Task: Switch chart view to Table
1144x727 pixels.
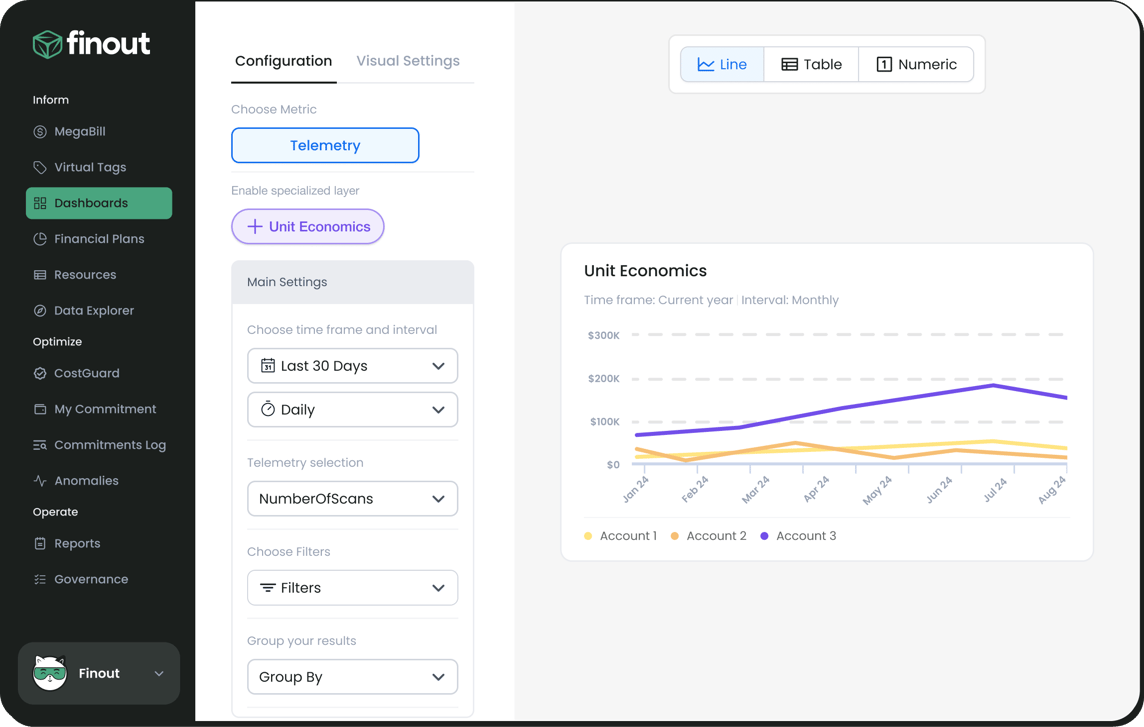Action: point(811,65)
